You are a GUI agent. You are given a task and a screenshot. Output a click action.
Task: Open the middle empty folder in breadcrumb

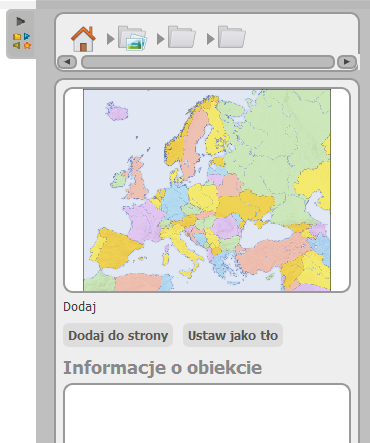182,37
